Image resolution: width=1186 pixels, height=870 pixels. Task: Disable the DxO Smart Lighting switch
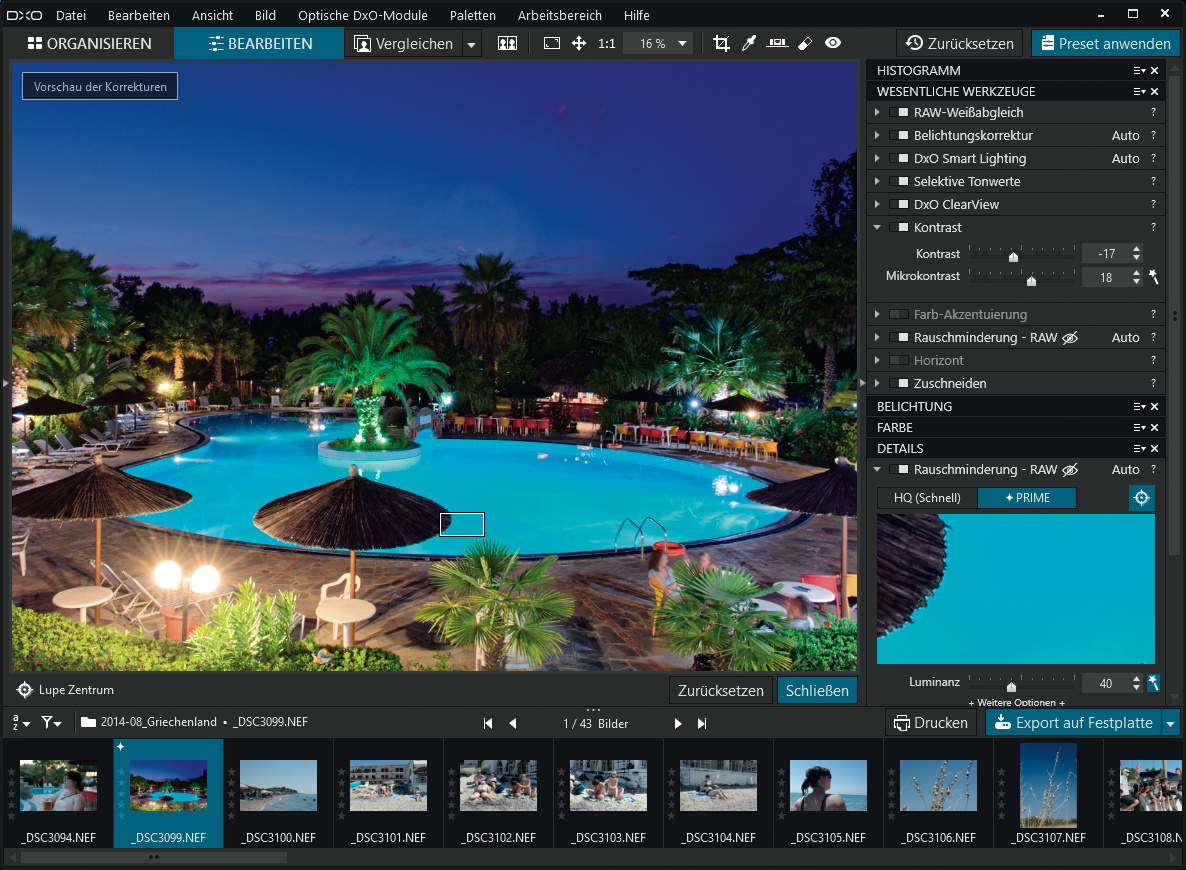[898, 159]
